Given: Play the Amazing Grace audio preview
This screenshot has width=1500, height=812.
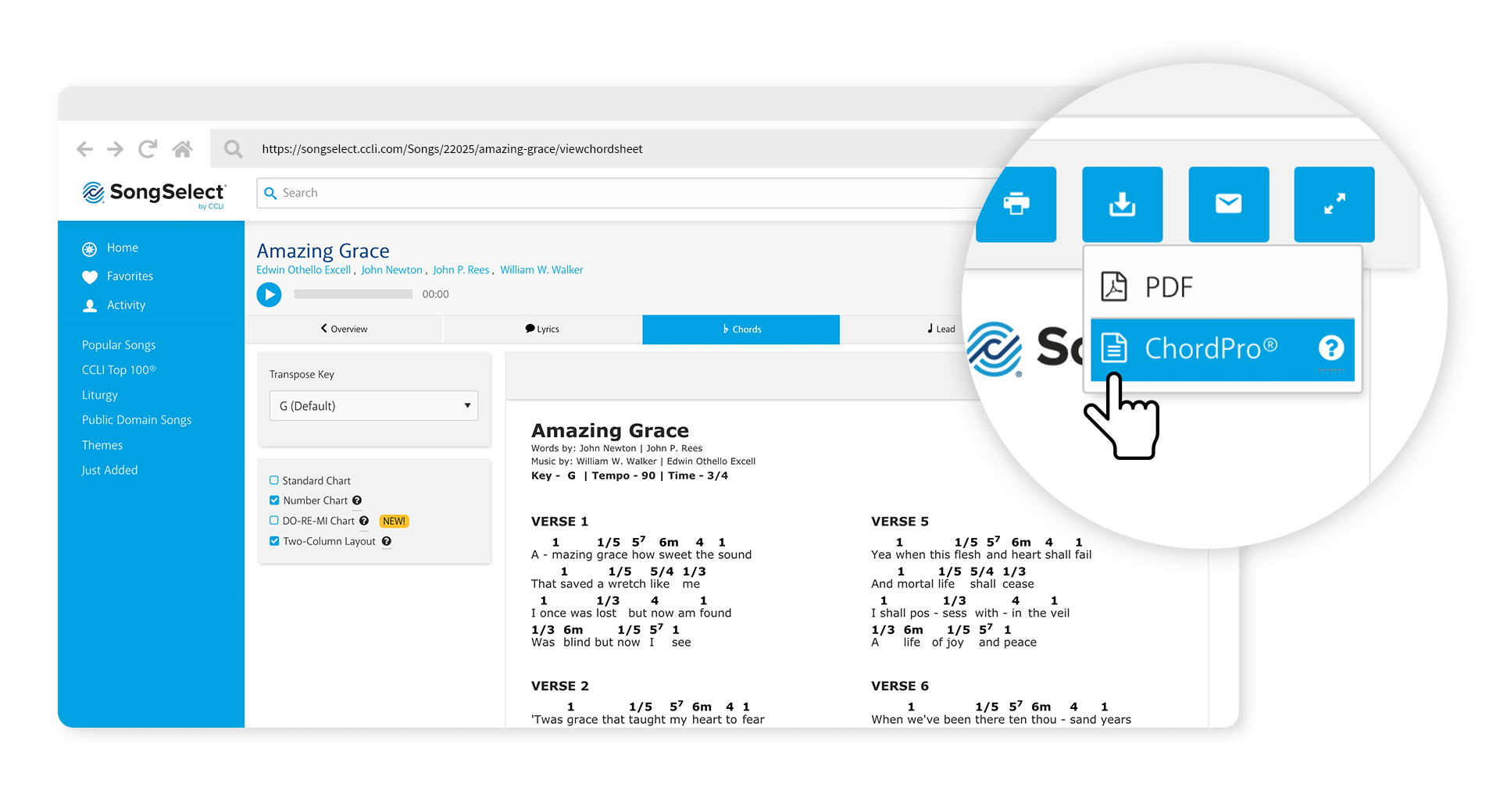Looking at the screenshot, I should pos(269,294).
